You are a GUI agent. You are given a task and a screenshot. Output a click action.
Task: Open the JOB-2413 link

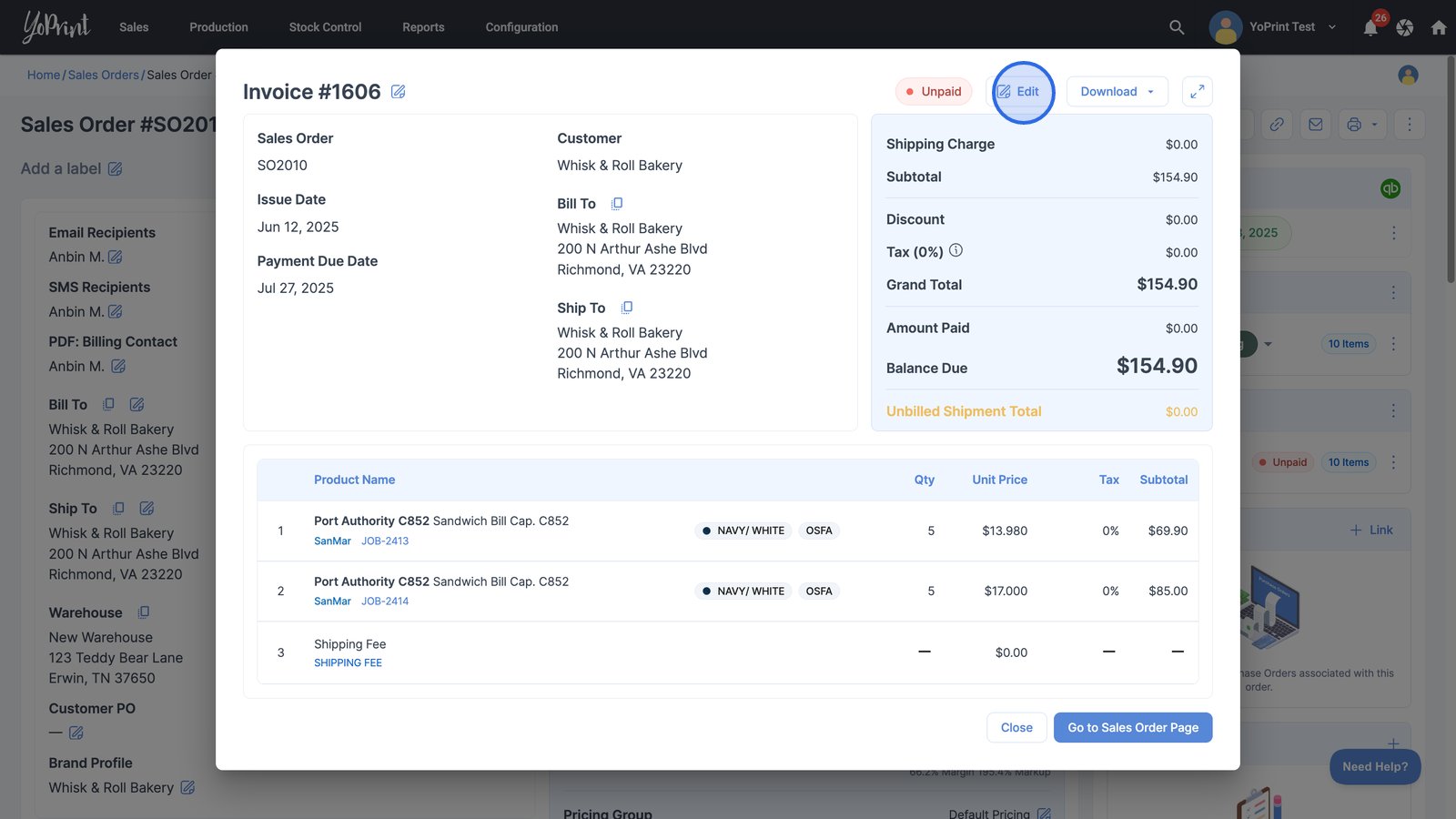click(x=385, y=541)
